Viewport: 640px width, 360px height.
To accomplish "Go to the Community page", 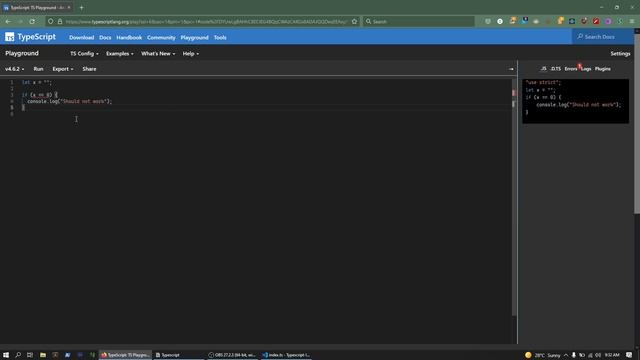I will point(161,38).
